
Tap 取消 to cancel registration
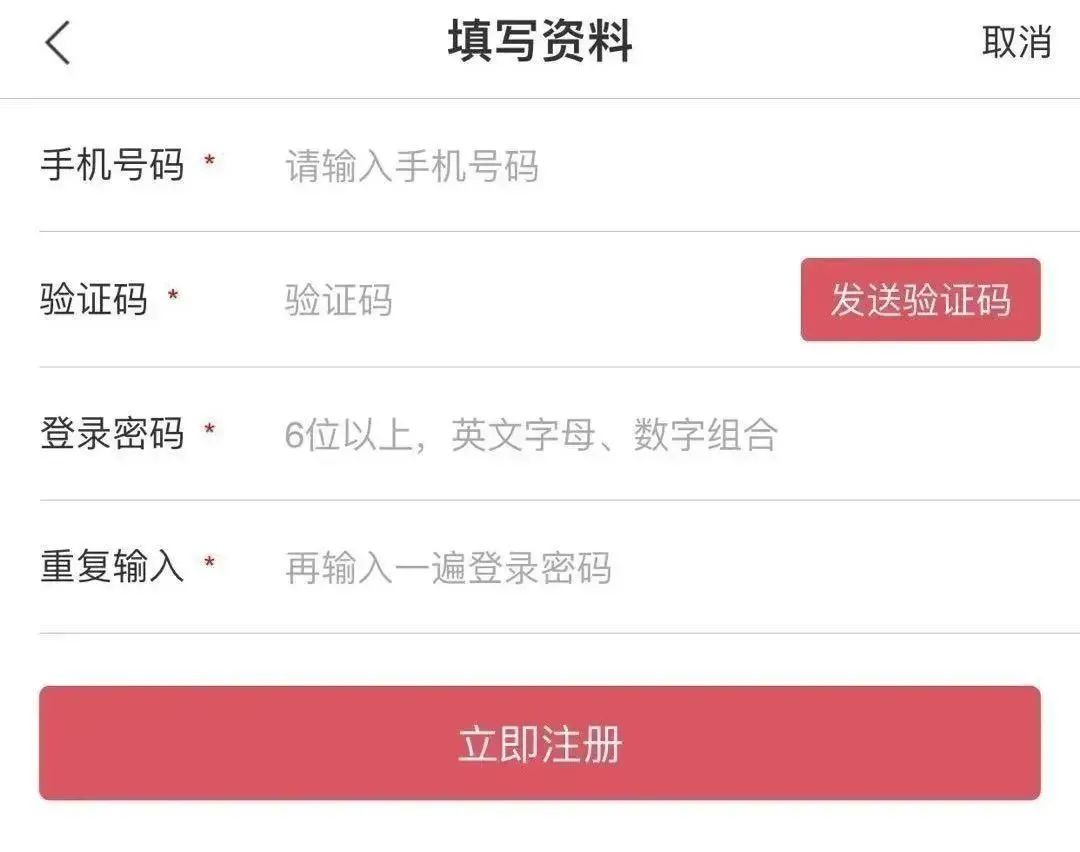point(1017,43)
